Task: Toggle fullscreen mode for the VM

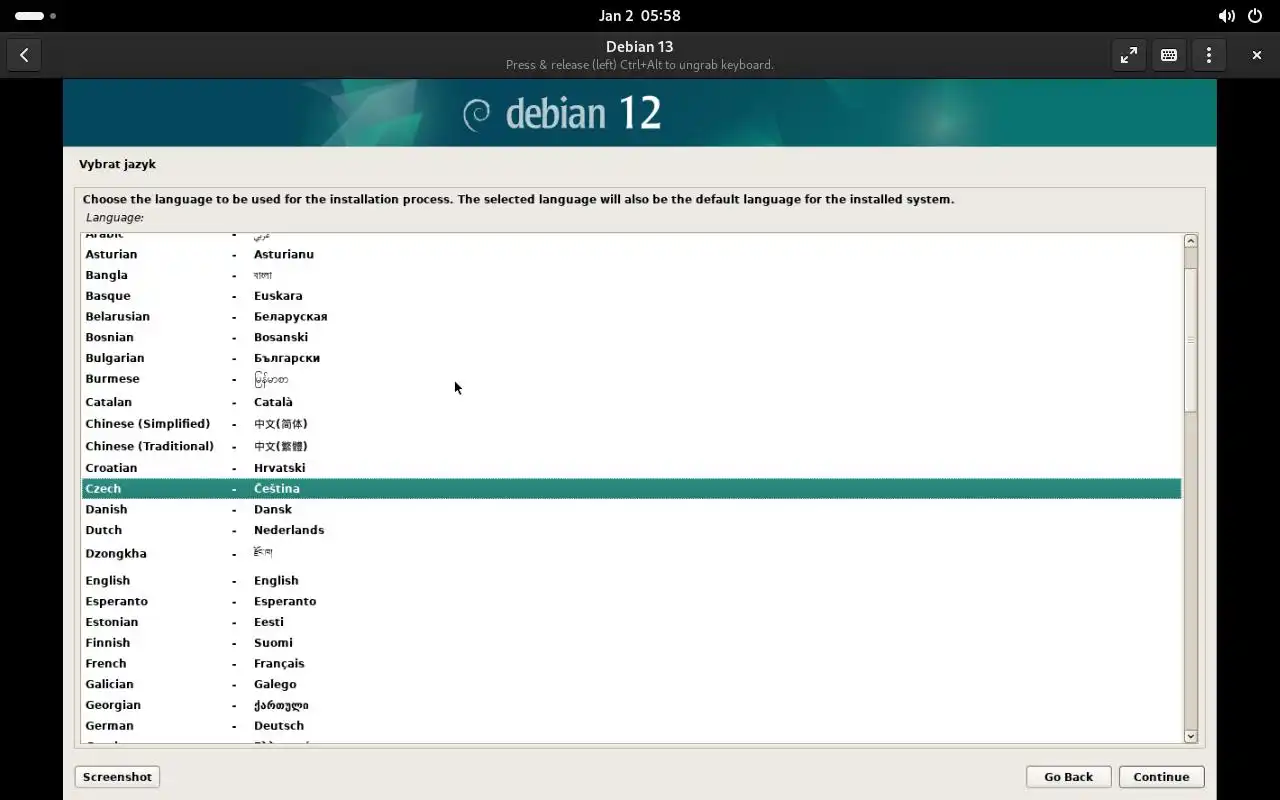Action: 1129,55
